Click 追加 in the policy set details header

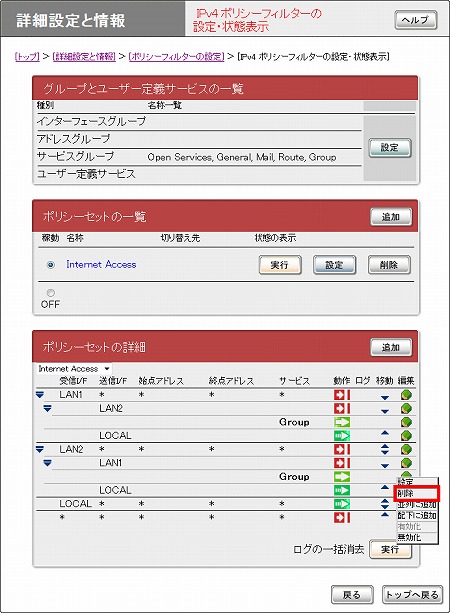(391, 348)
